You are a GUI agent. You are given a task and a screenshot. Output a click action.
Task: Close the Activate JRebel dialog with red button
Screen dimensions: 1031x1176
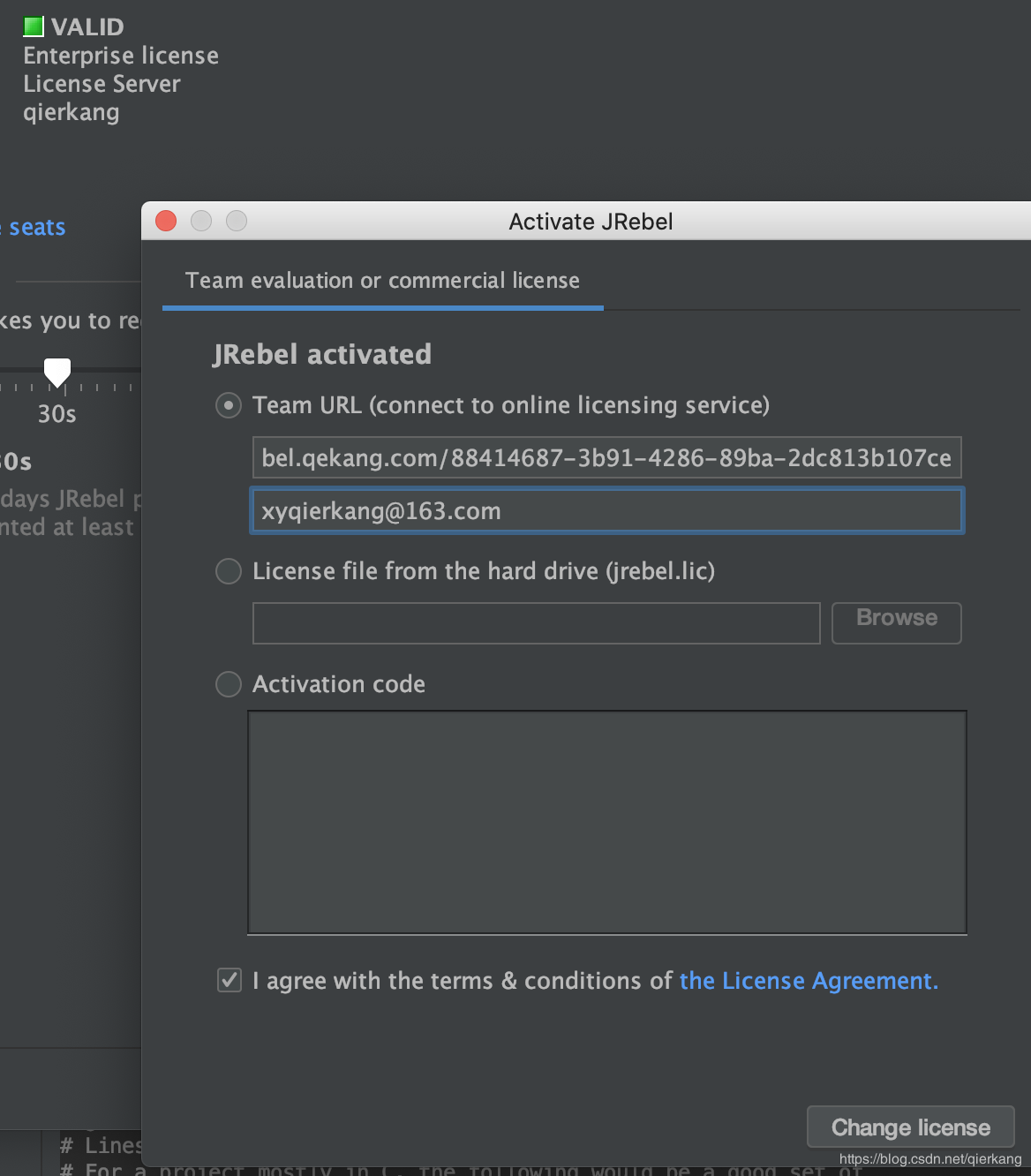point(166,221)
